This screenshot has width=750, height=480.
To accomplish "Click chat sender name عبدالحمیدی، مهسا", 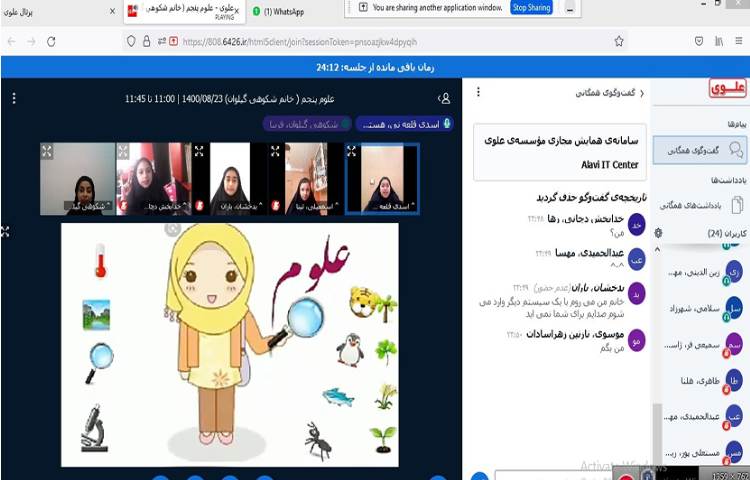I will 589,253.
